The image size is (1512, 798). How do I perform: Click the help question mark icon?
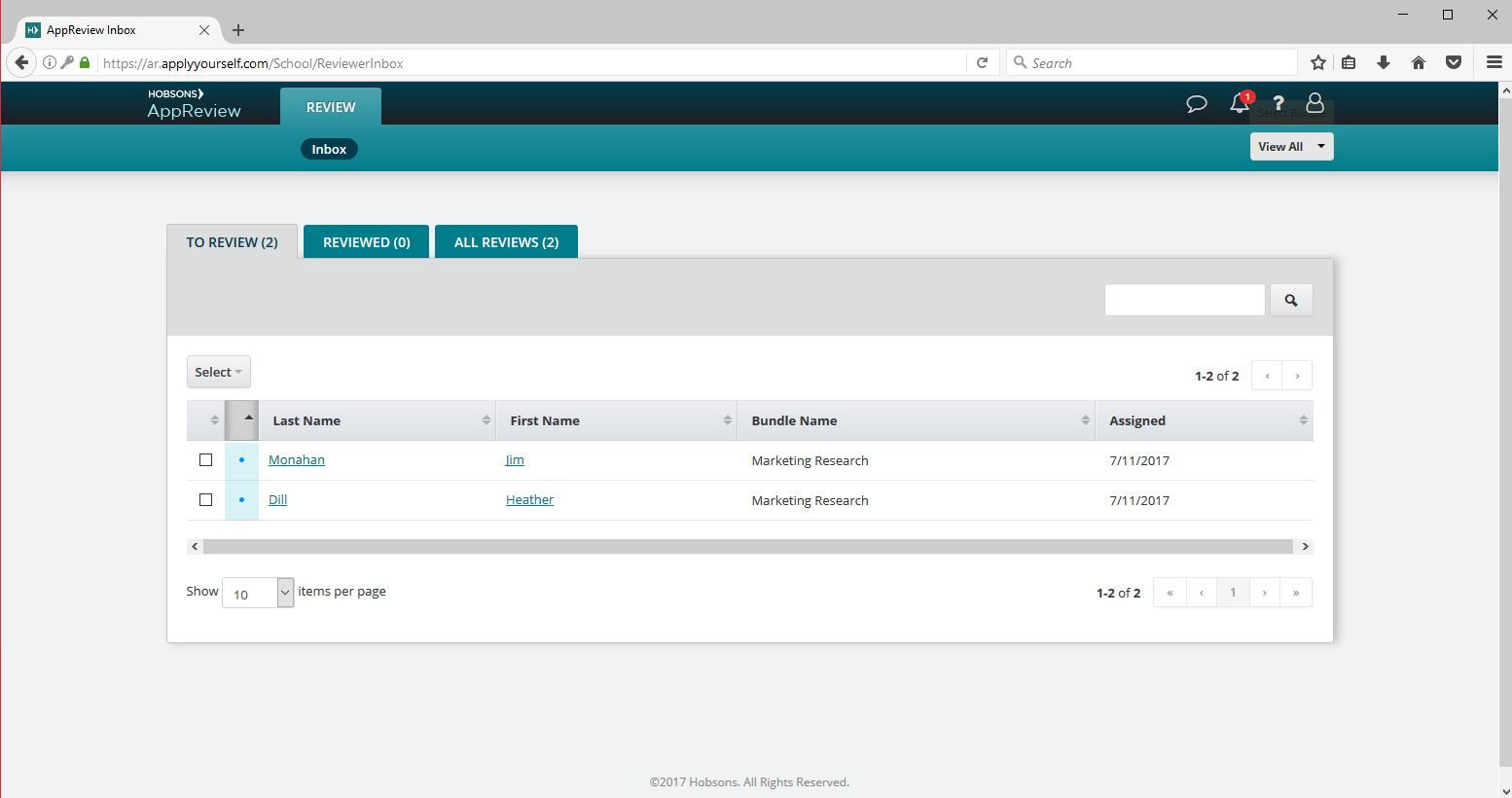(1278, 103)
